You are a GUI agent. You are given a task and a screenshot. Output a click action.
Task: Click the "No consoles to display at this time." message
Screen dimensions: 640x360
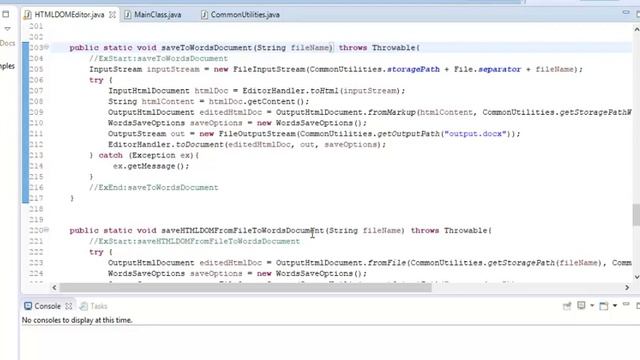[77, 320]
